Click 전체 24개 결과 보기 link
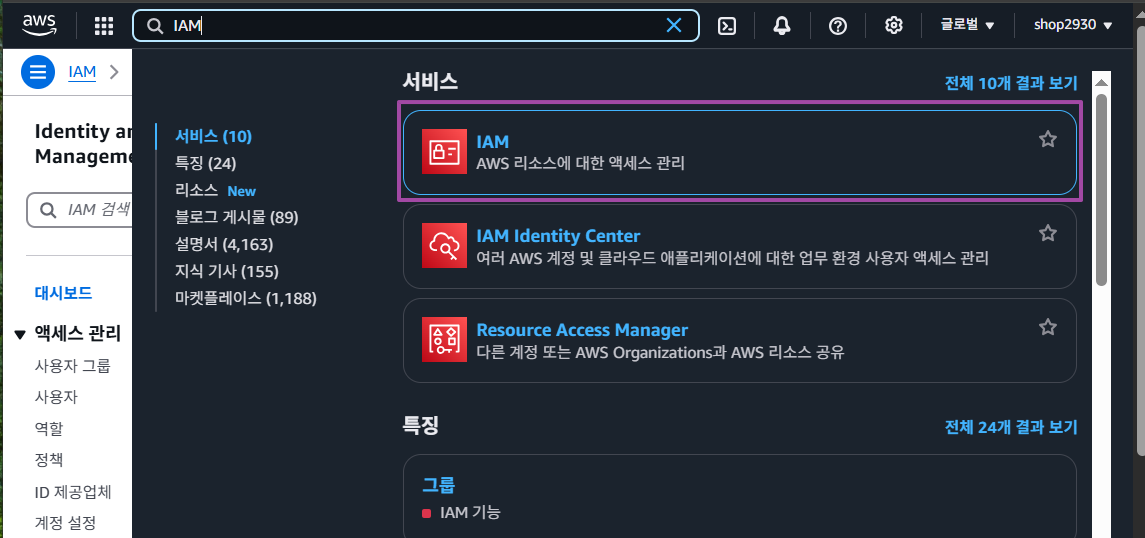 point(1011,426)
